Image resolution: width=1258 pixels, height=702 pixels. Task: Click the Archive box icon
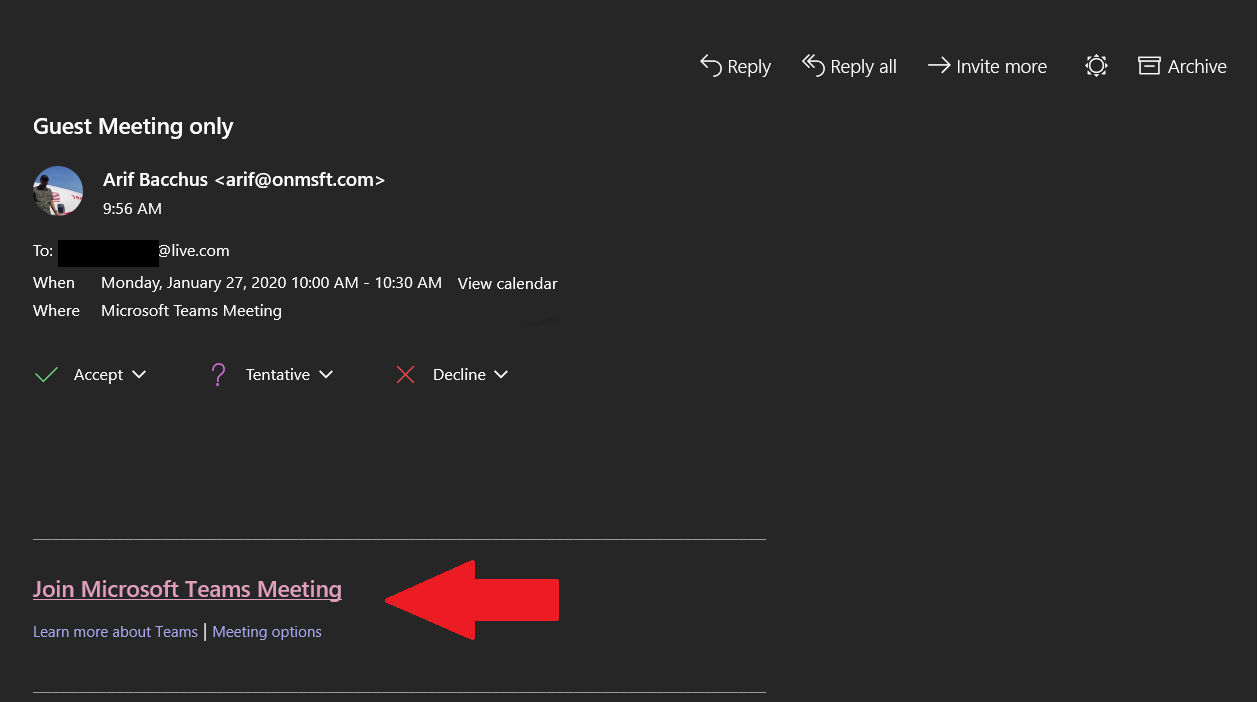(1149, 66)
